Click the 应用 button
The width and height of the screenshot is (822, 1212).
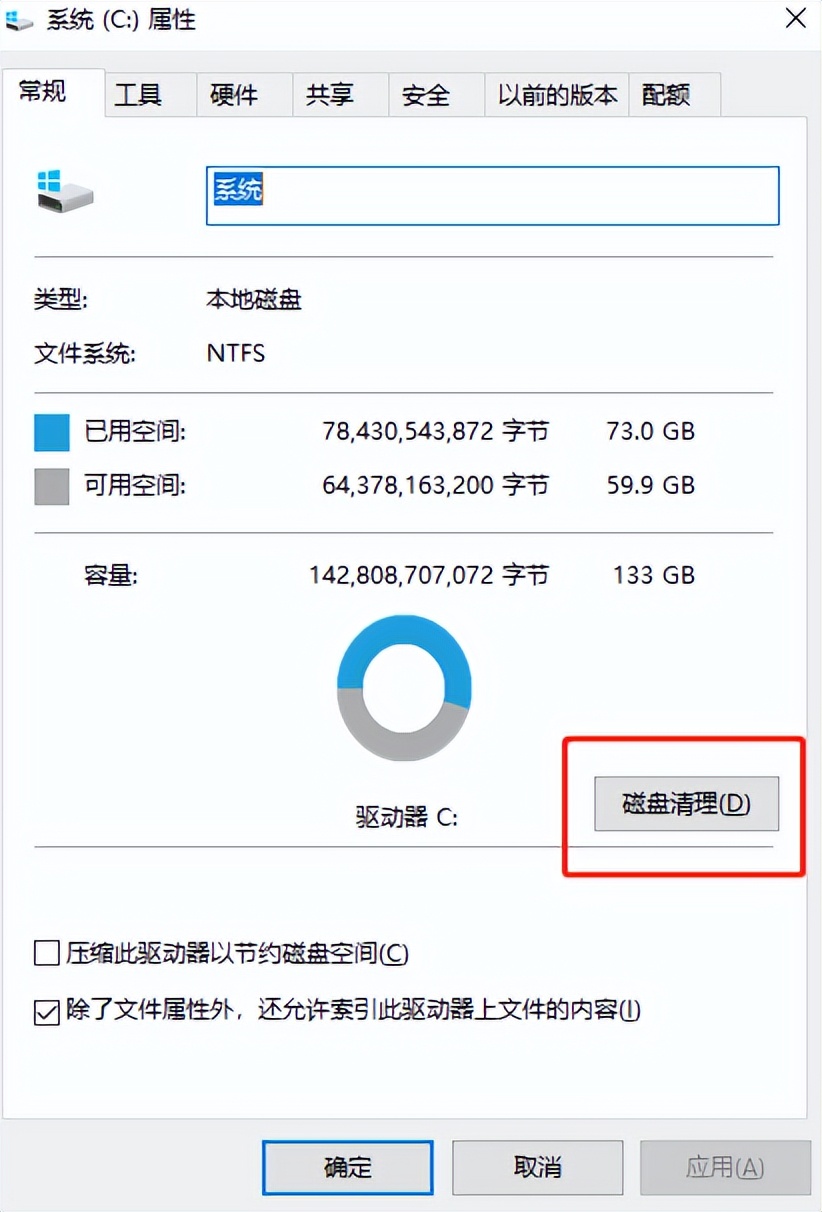[725, 1166]
